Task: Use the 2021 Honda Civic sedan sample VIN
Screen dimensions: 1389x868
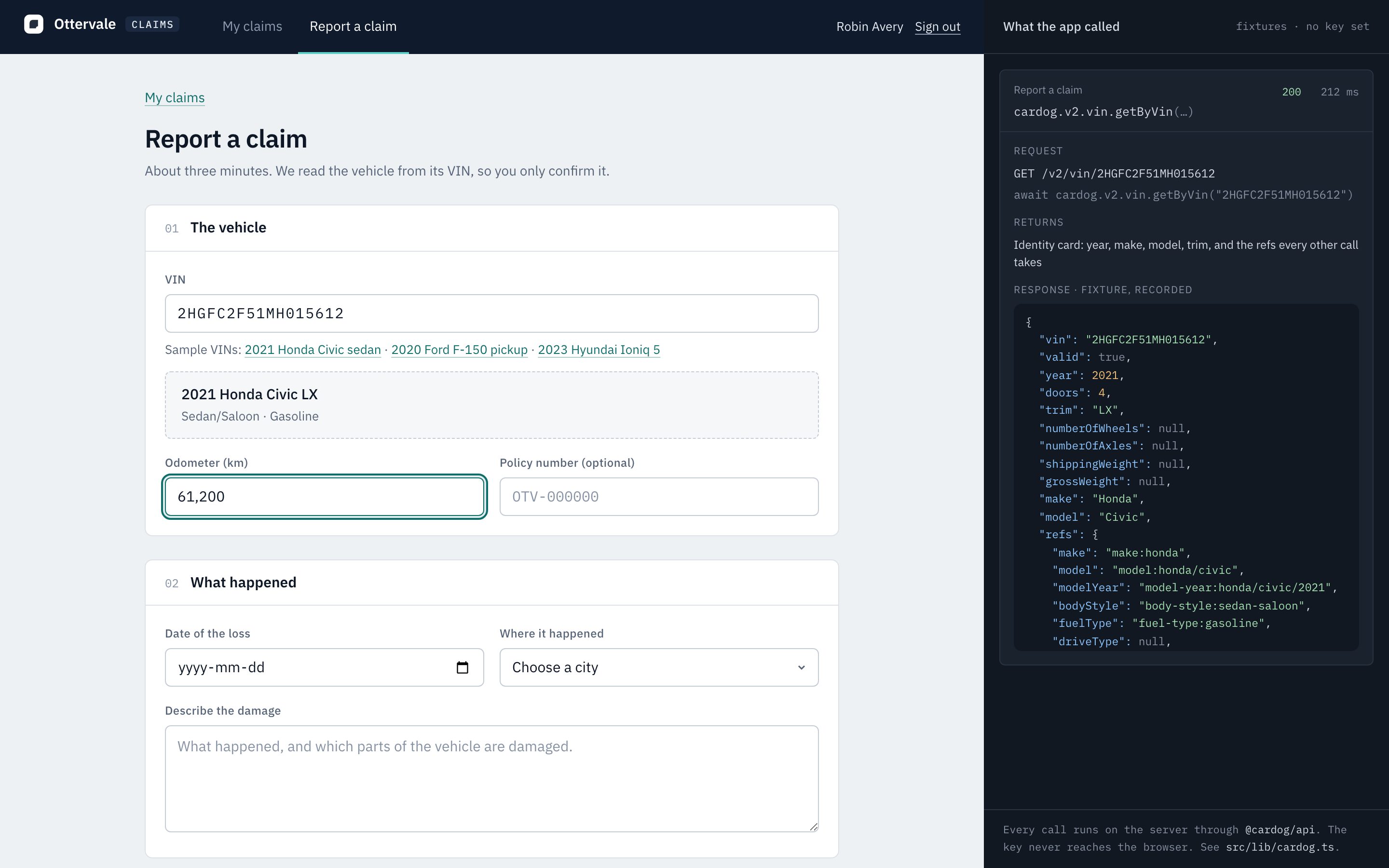Action: point(313,350)
